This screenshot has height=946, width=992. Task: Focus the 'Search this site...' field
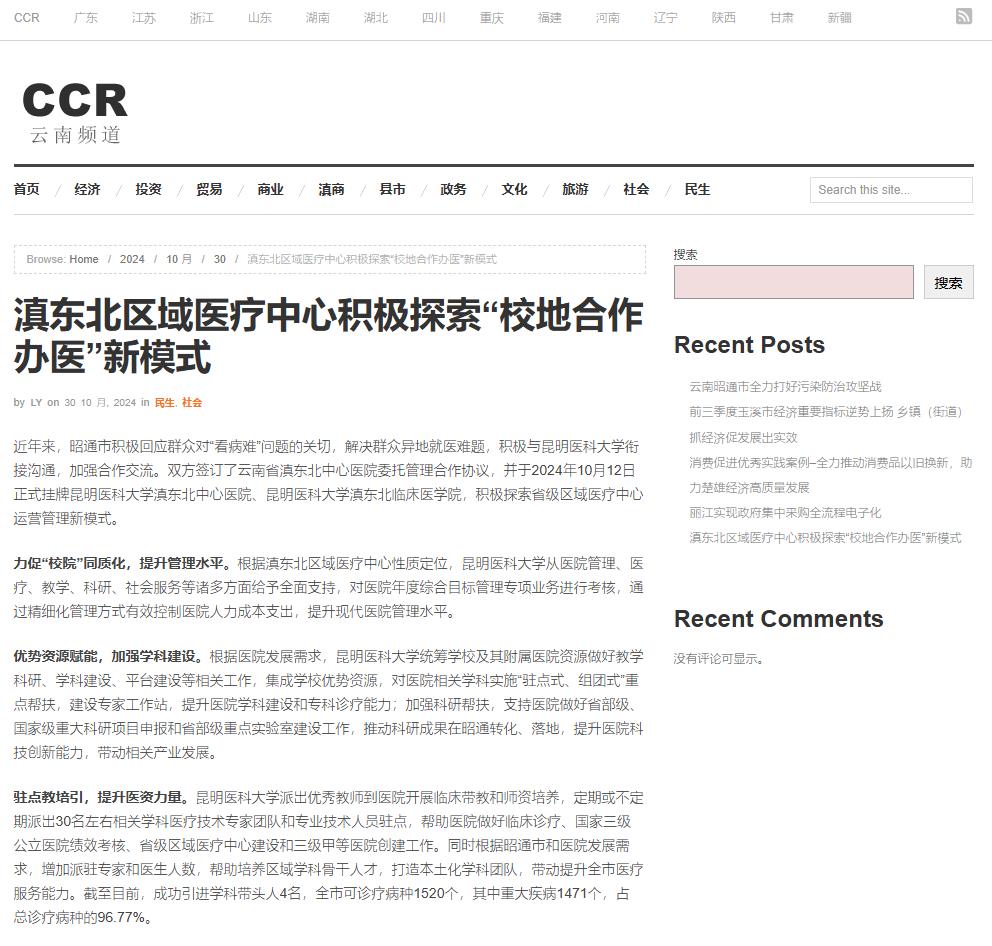tap(891, 190)
